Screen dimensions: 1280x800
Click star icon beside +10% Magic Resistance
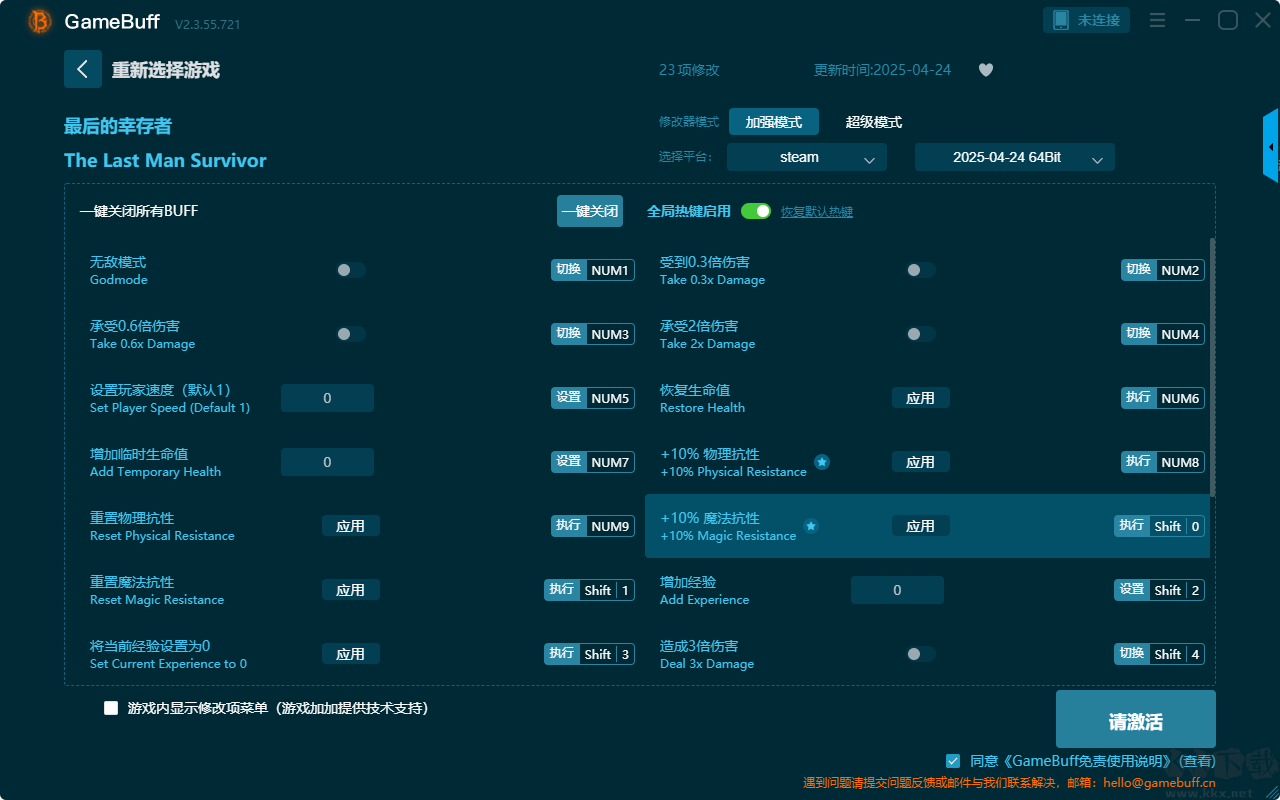point(811,526)
